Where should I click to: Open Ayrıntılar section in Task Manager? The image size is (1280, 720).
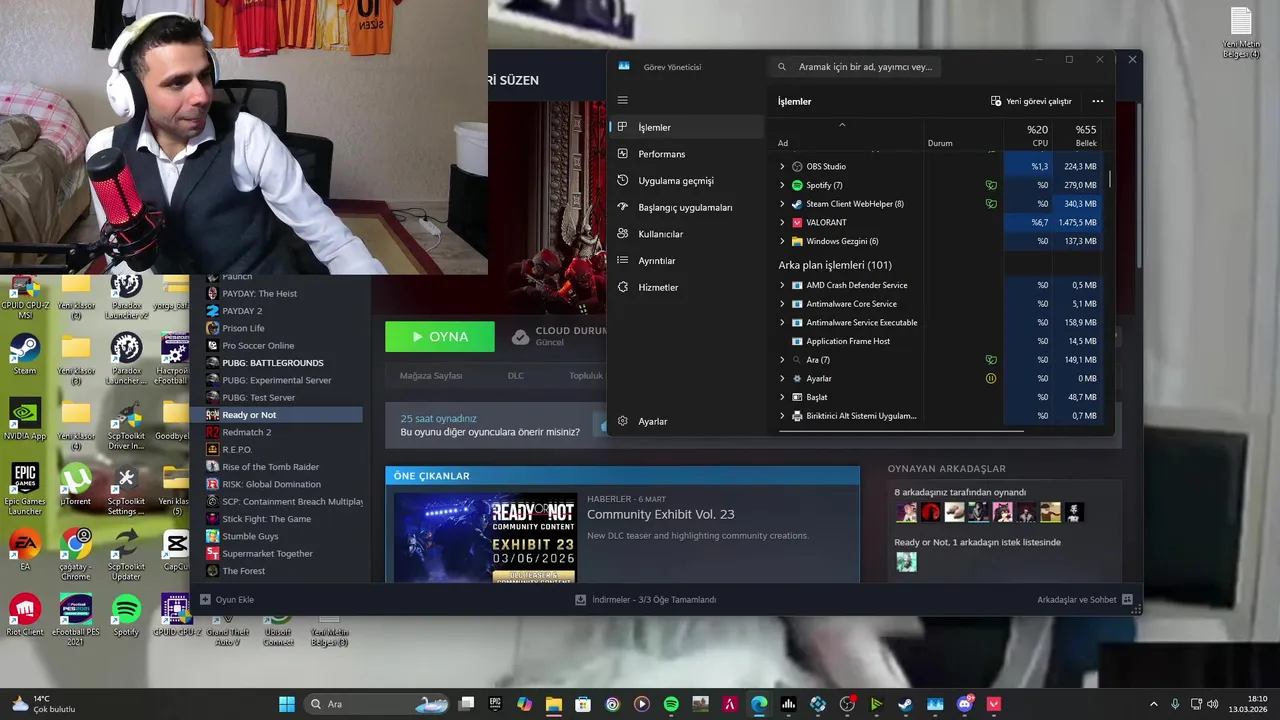click(686, 261)
